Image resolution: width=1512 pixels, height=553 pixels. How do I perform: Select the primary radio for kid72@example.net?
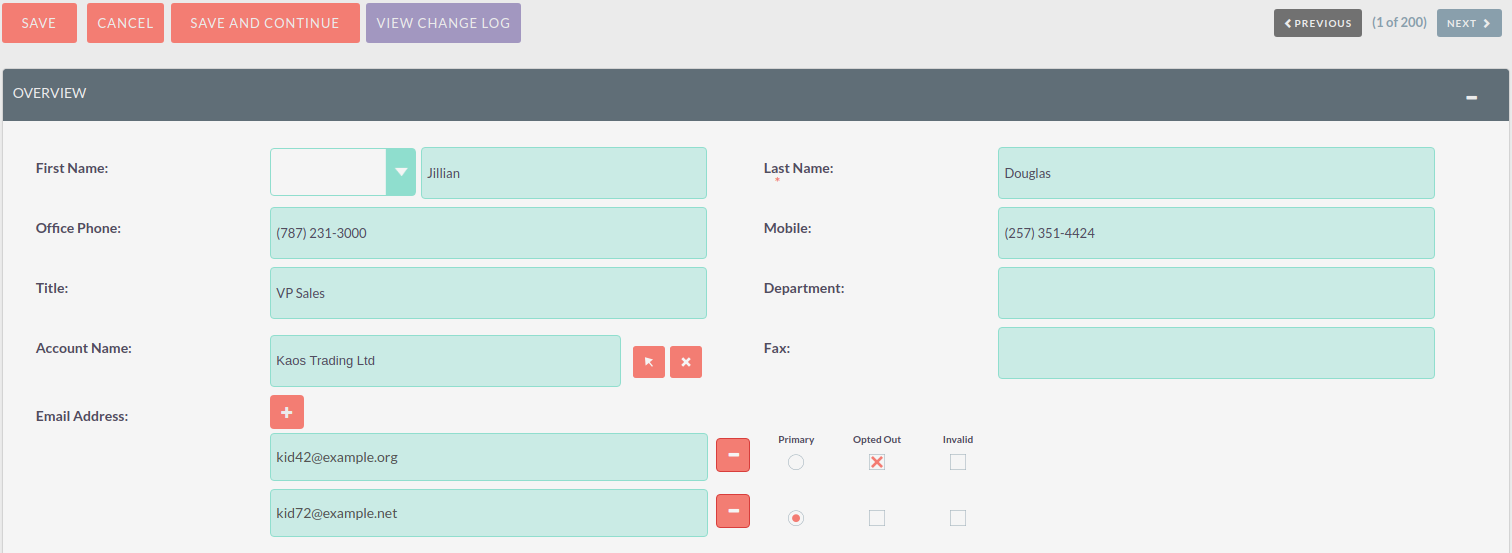796,518
